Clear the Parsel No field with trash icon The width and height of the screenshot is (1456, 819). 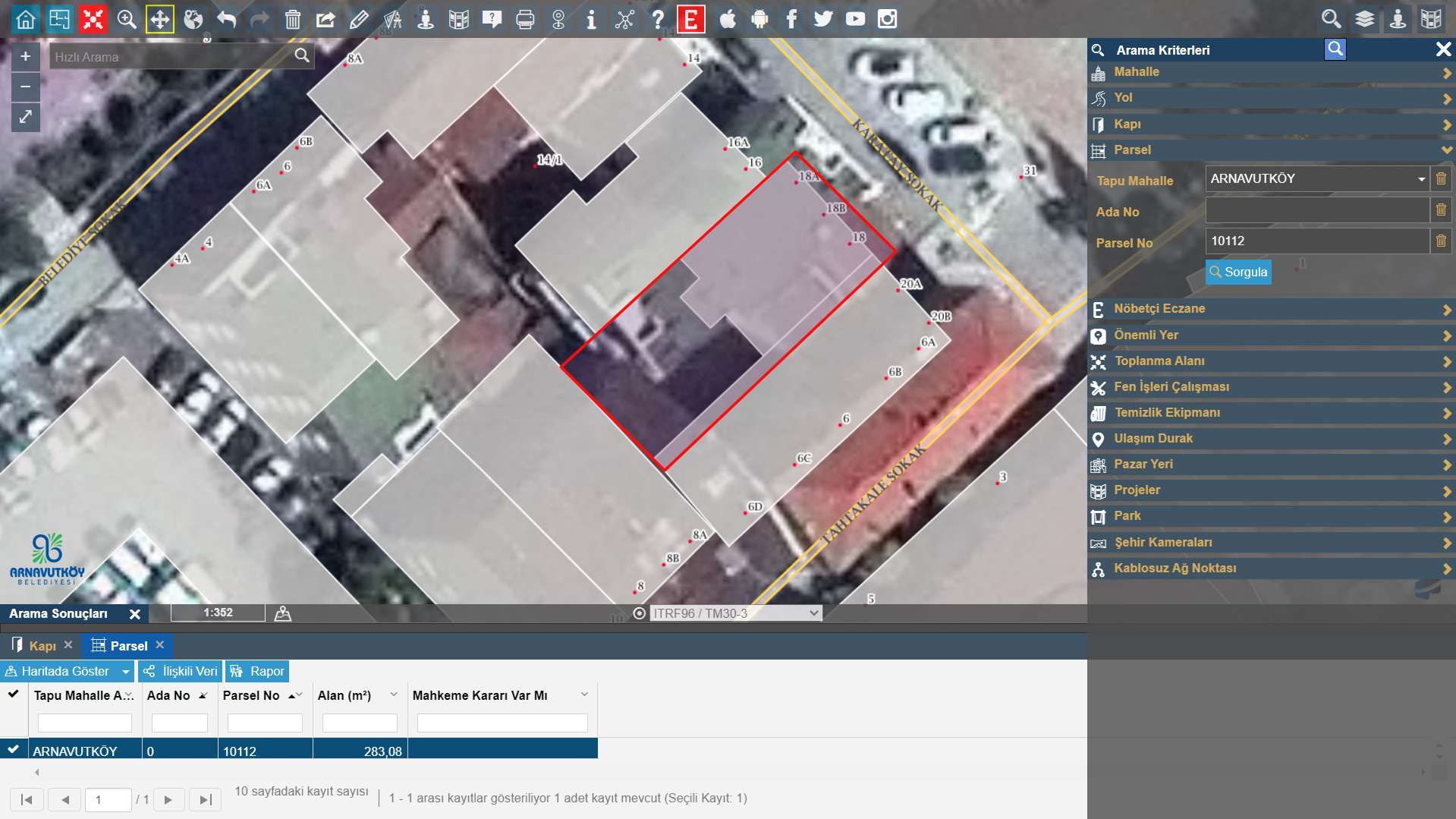[x=1441, y=241]
